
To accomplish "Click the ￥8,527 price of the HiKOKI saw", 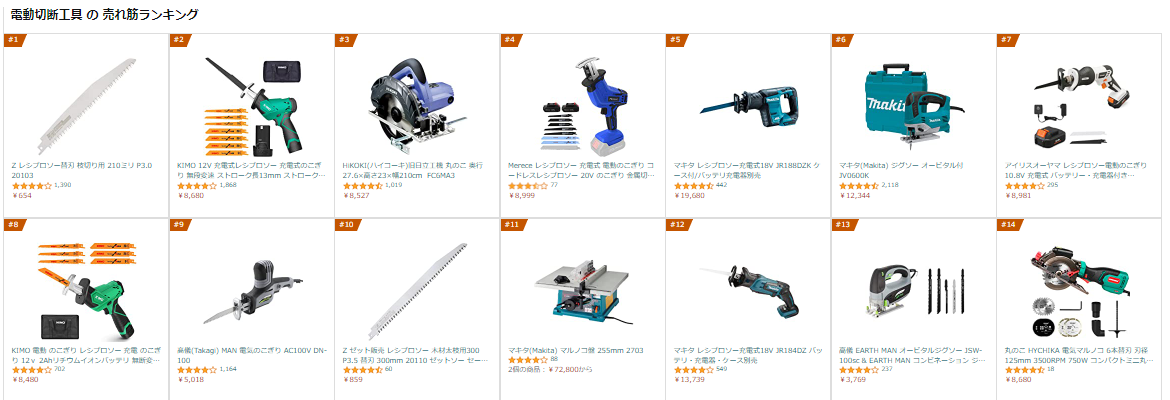I will (x=355, y=196).
